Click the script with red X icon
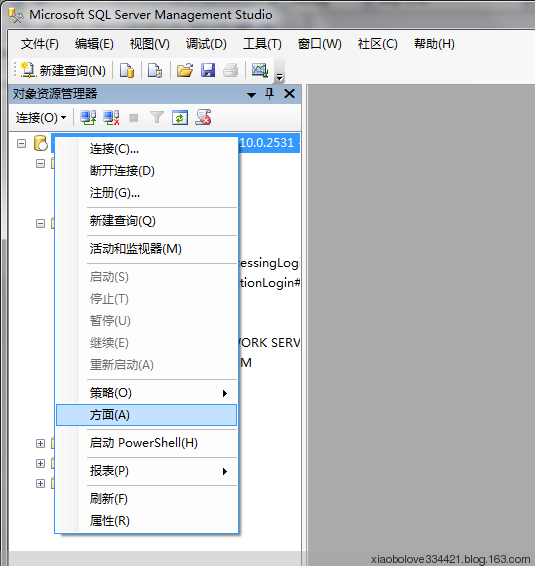535x566 pixels. pos(203,118)
